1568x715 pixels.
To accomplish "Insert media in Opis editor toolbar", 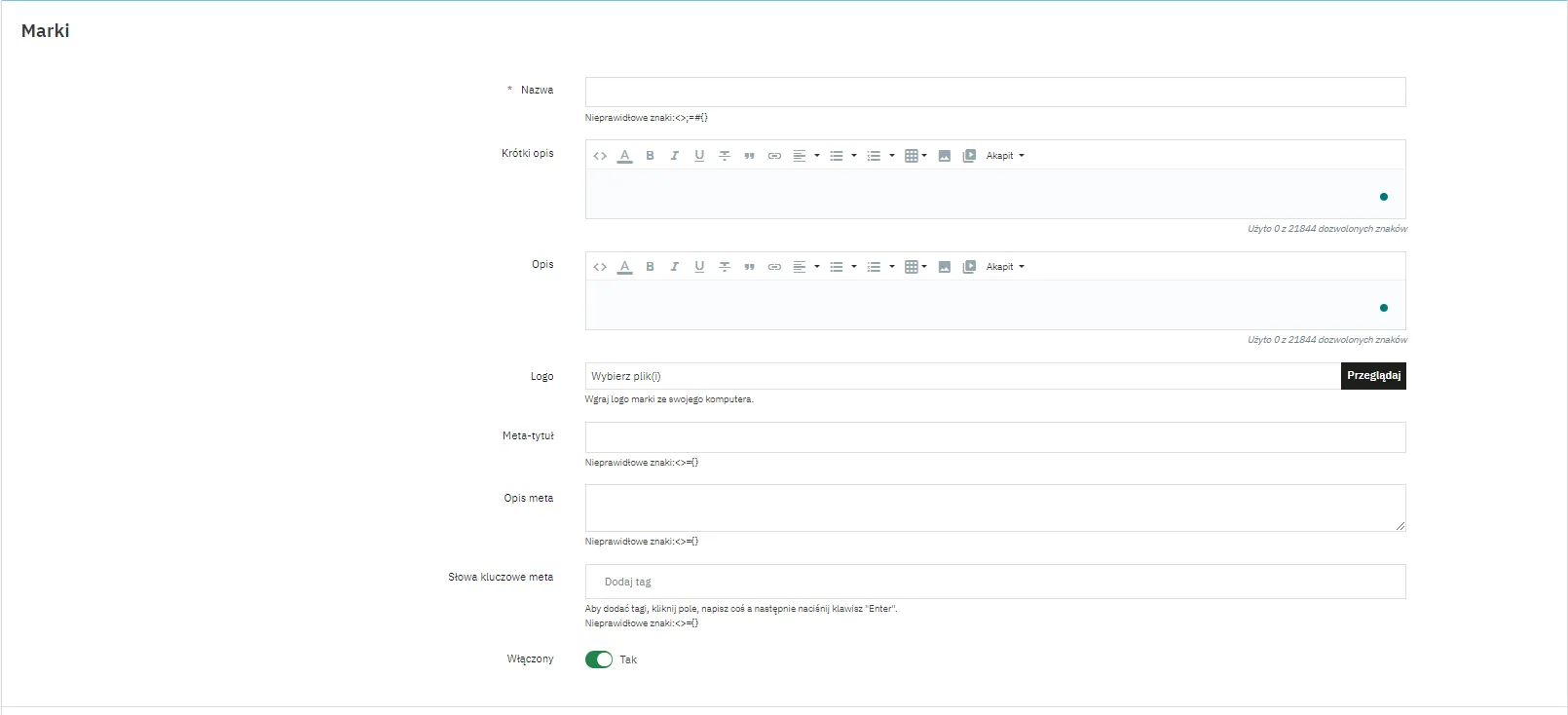I will click(x=969, y=267).
